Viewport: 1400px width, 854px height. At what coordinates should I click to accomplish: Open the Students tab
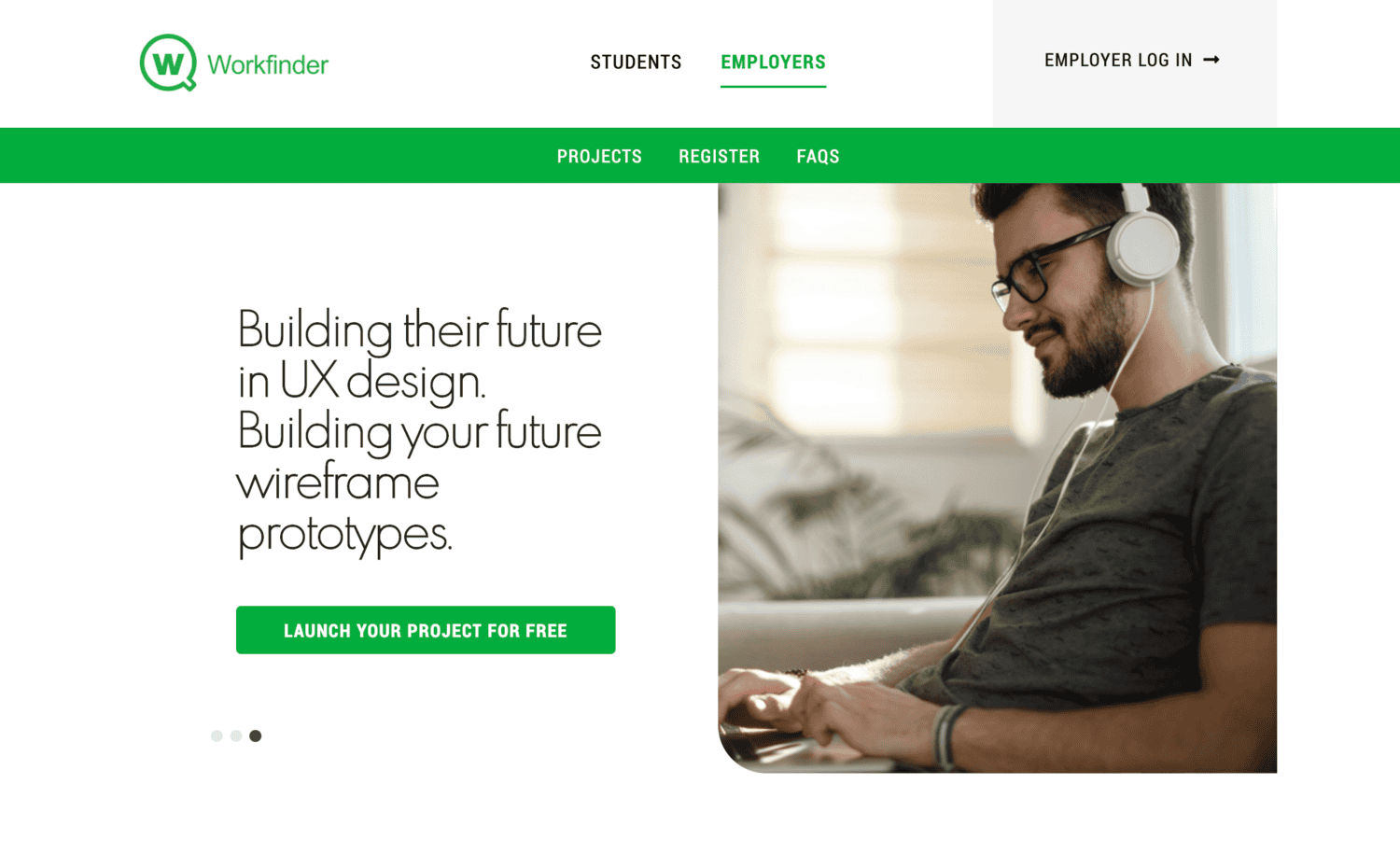click(x=636, y=62)
